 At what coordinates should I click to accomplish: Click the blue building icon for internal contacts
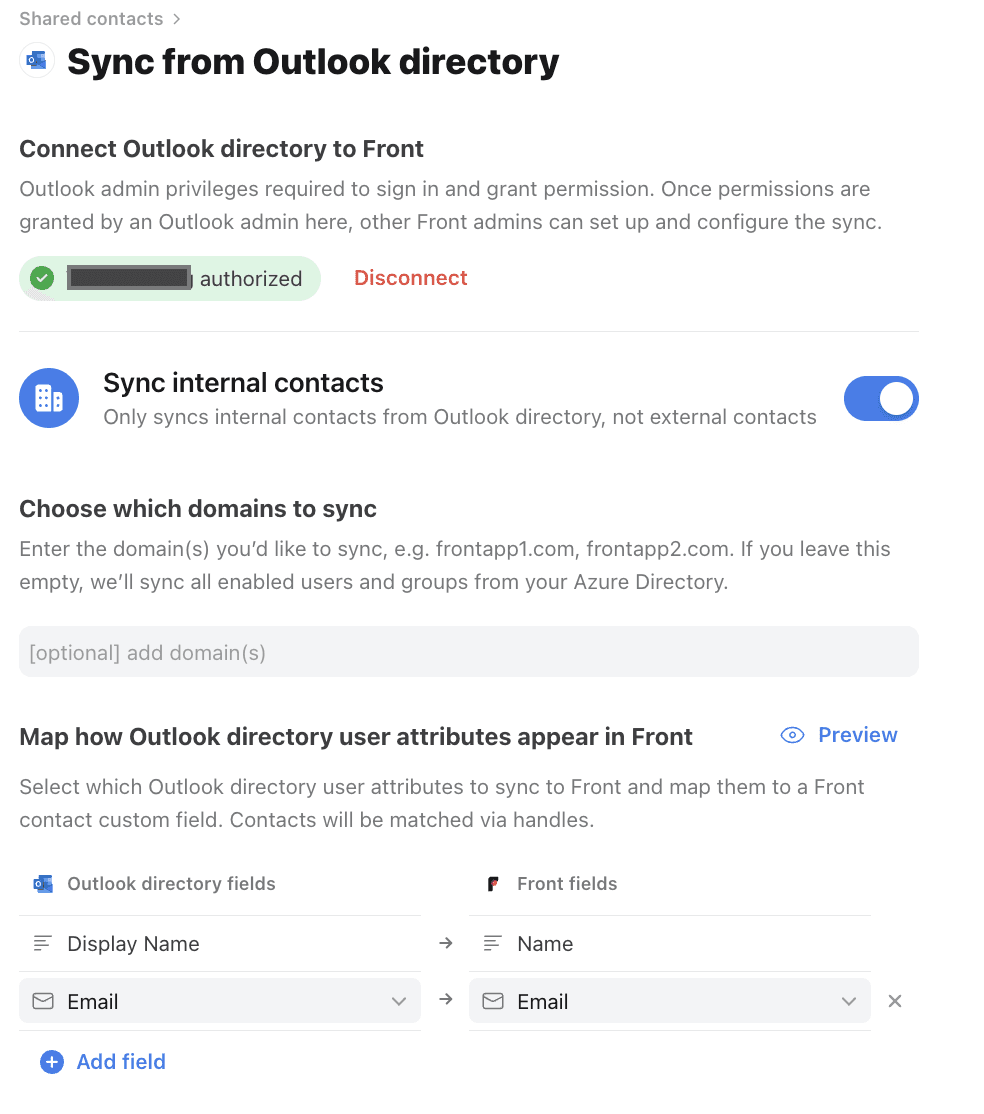click(48, 398)
